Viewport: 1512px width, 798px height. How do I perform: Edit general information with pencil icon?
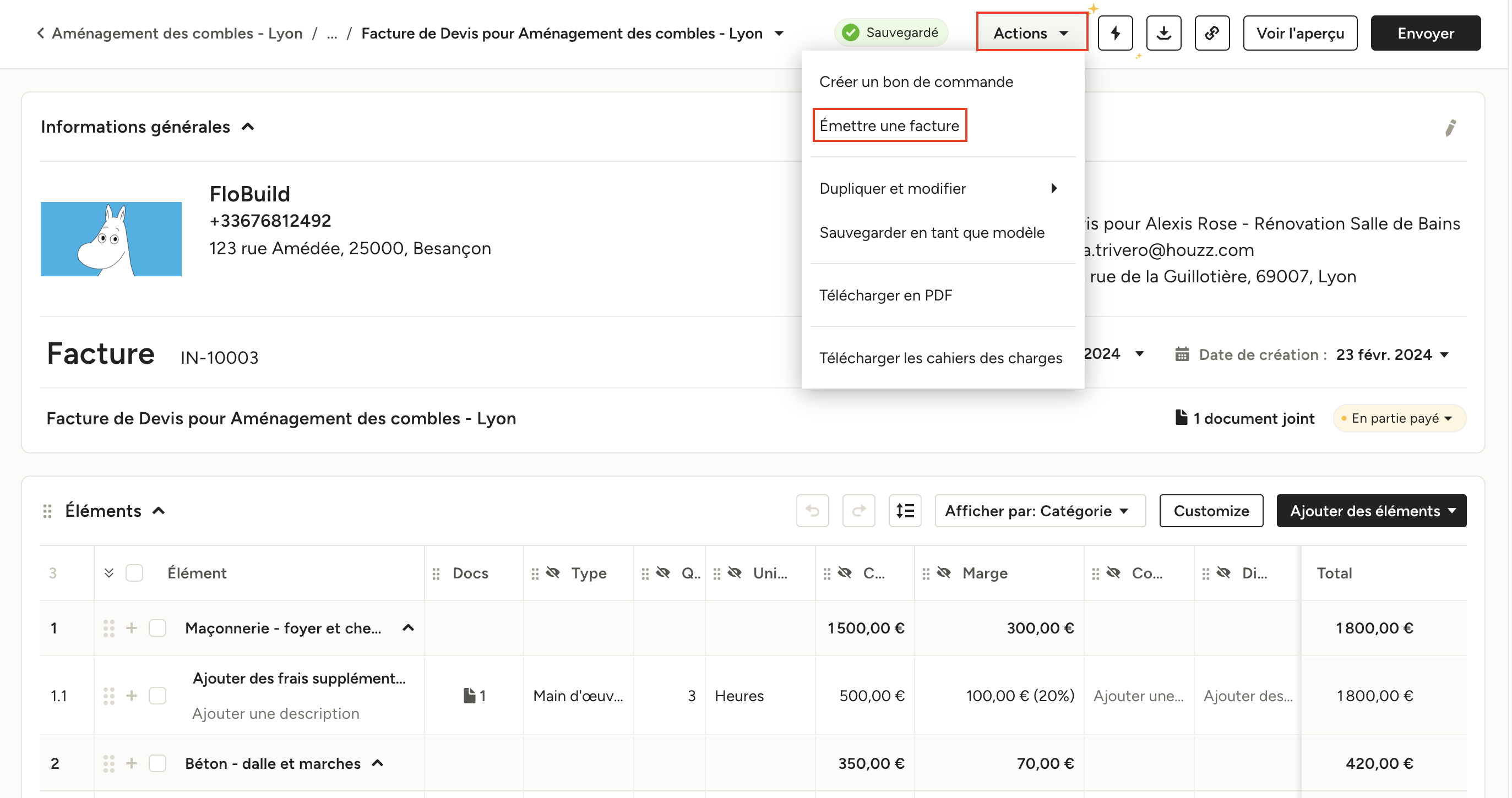pyautogui.click(x=1450, y=127)
